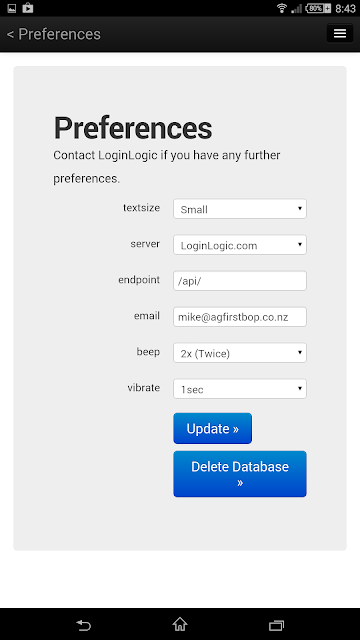Image resolution: width=360 pixels, height=640 pixels.
Task: Tap the Android back navigation icon
Action: pyautogui.click(x=84, y=625)
